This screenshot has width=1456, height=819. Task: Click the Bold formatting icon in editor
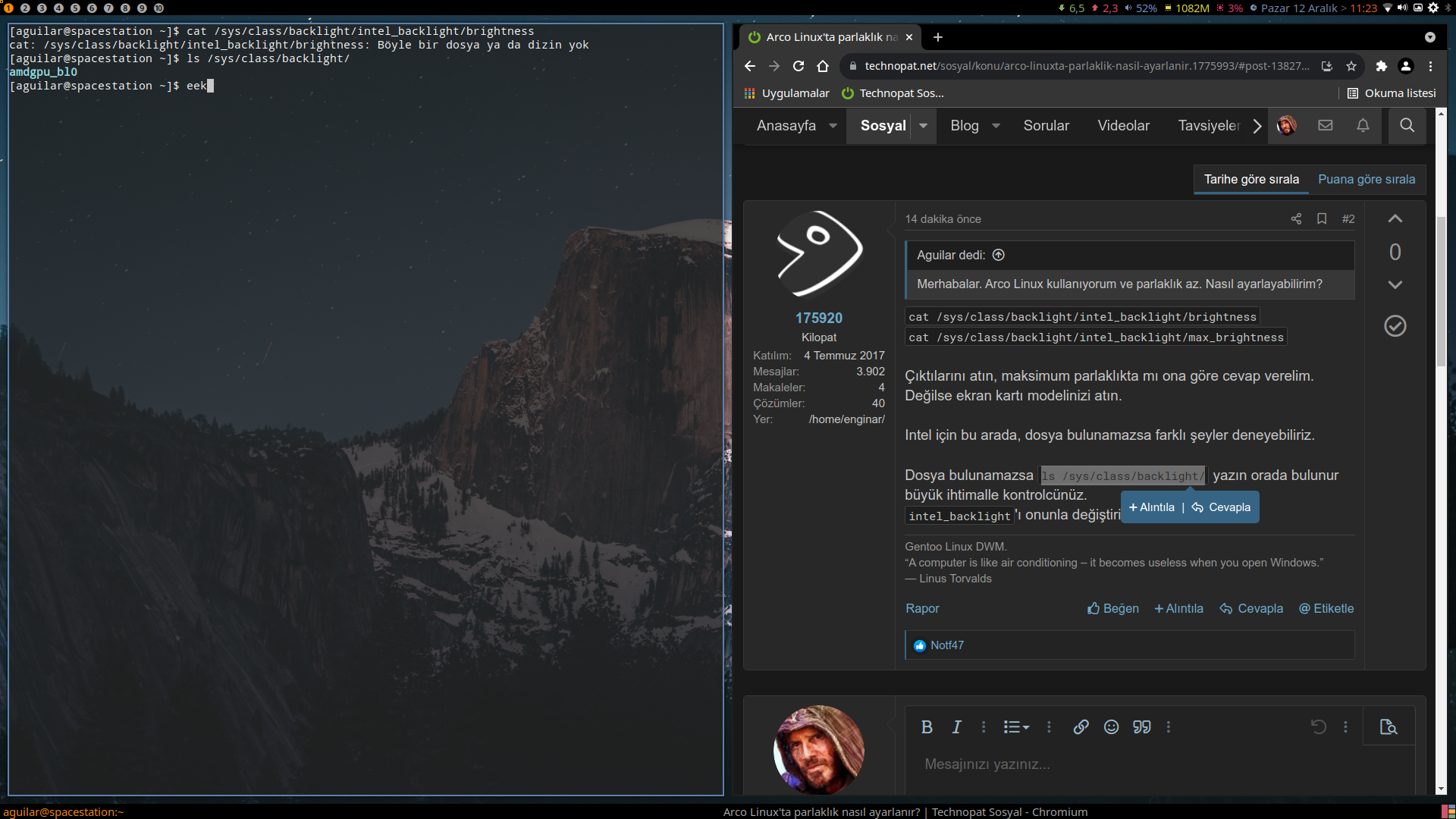(927, 726)
